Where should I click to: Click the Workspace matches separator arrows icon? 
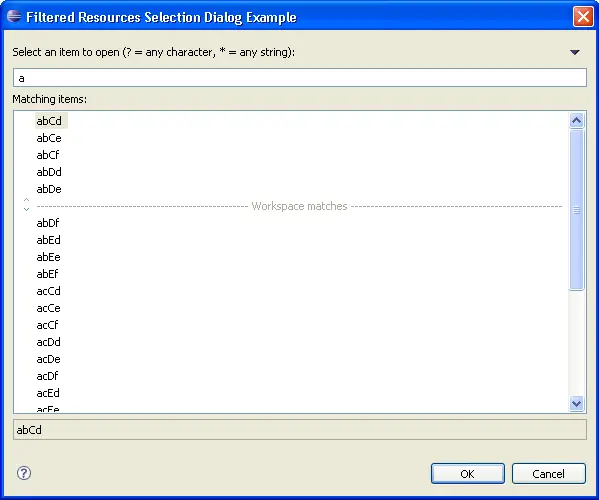point(26,204)
